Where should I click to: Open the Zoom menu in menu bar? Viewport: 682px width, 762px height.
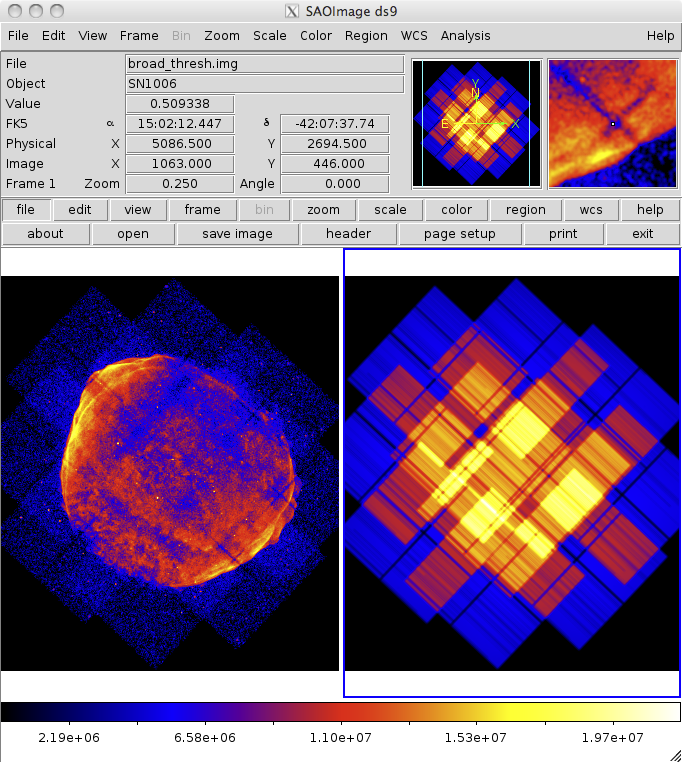click(221, 35)
